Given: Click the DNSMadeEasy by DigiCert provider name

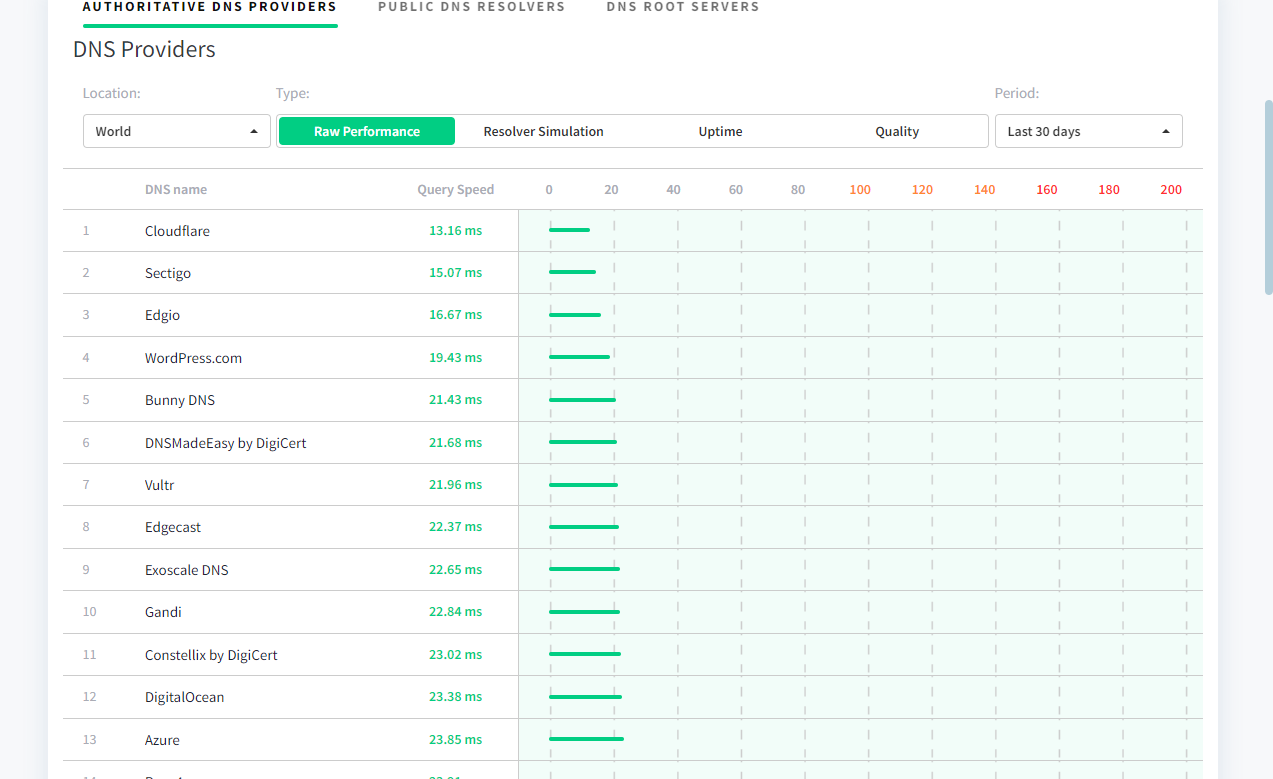Looking at the screenshot, I should 226,443.
